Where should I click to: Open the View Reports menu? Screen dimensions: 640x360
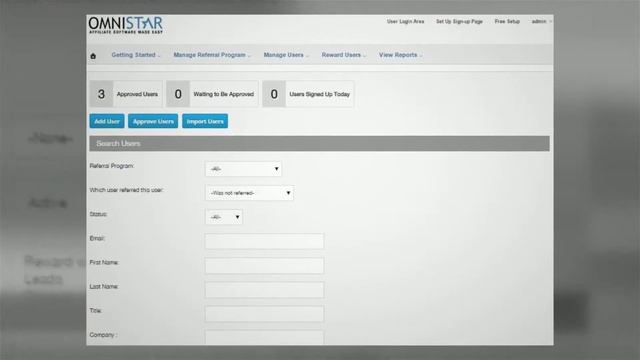point(400,55)
